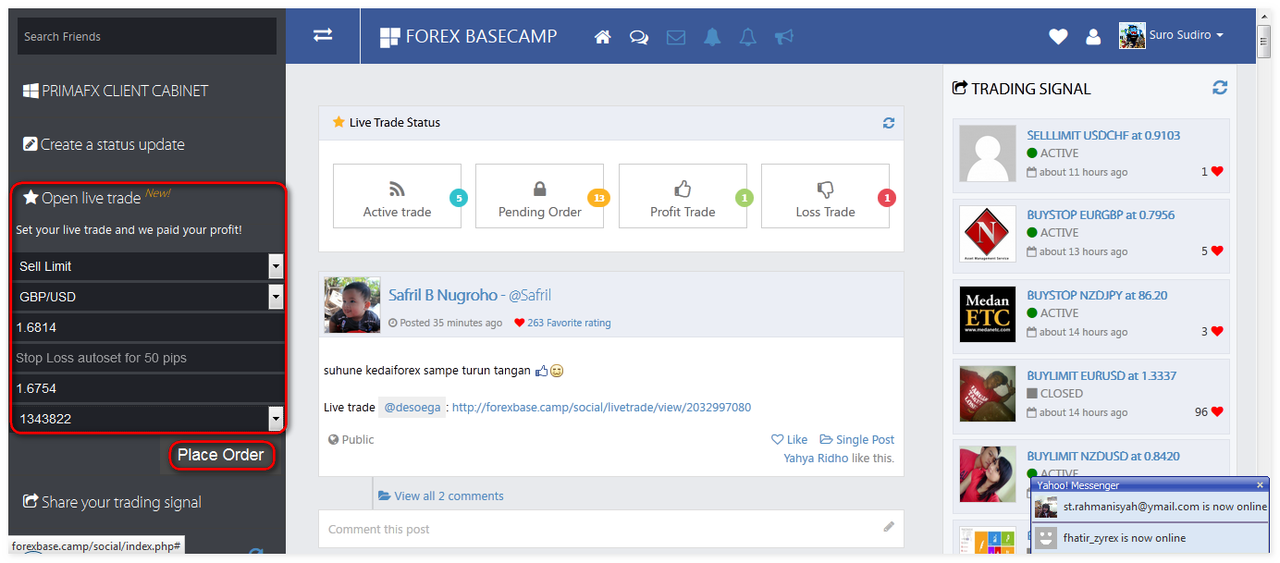Image resolution: width=1280 pixels, height=563 pixels.
Task: Open the Active trade tile
Action: click(397, 196)
